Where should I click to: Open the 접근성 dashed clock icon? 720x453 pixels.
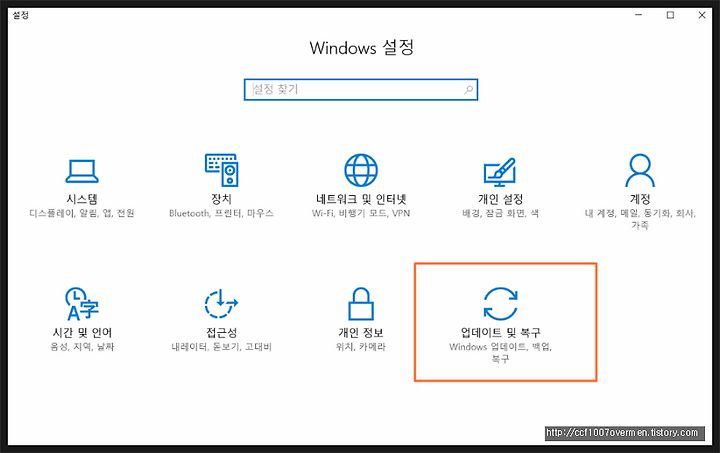(x=221, y=303)
